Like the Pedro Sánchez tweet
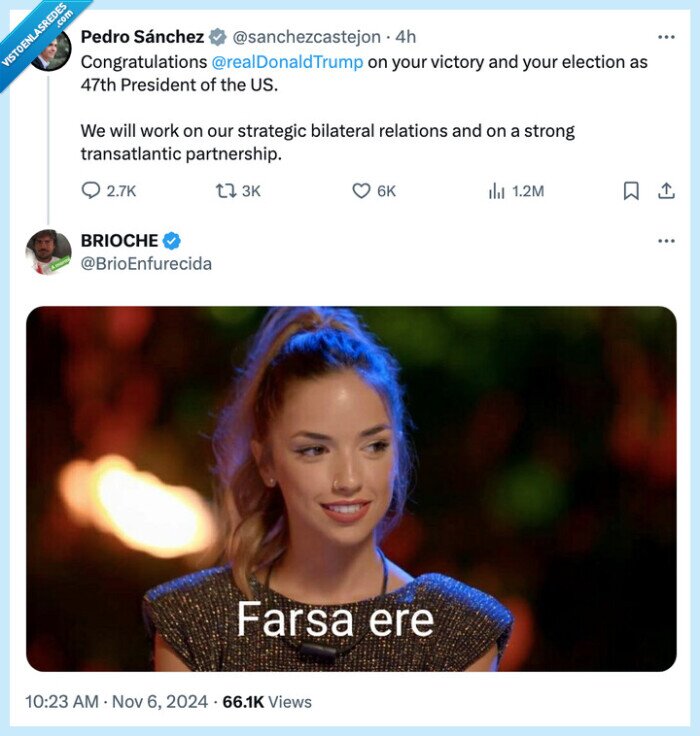Image resolution: width=700 pixels, height=736 pixels. (x=361, y=191)
